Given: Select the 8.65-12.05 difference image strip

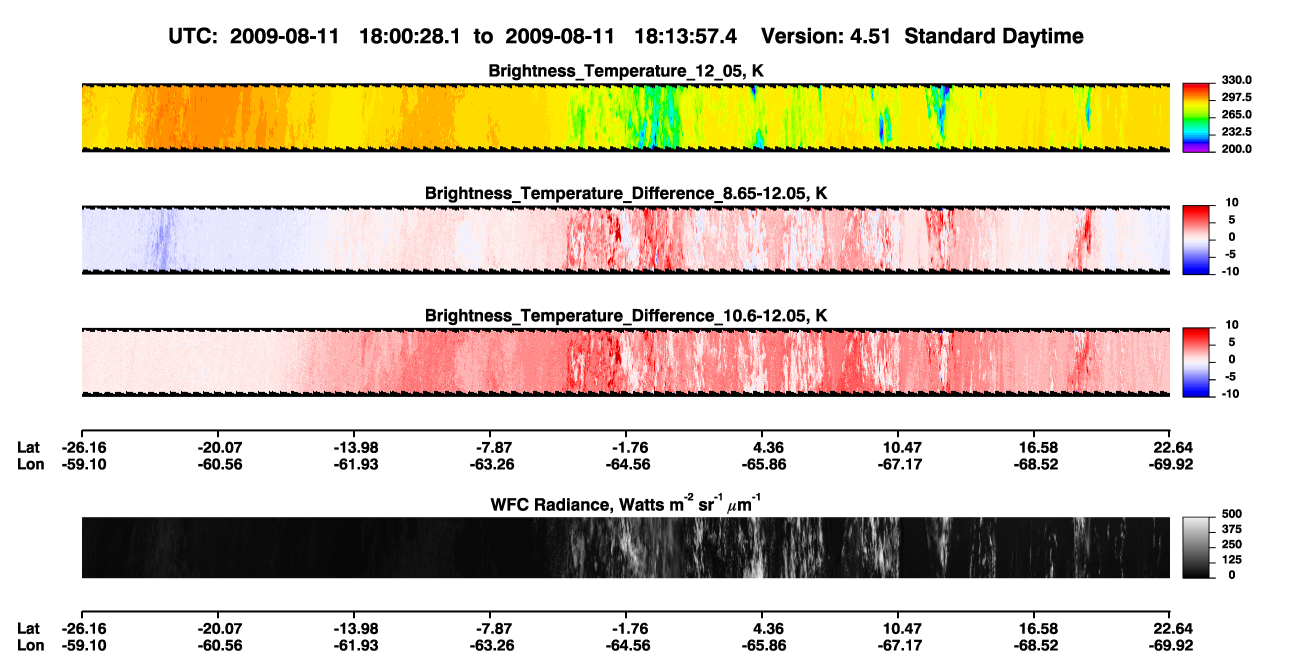Looking at the screenshot, I should [625, 240].
